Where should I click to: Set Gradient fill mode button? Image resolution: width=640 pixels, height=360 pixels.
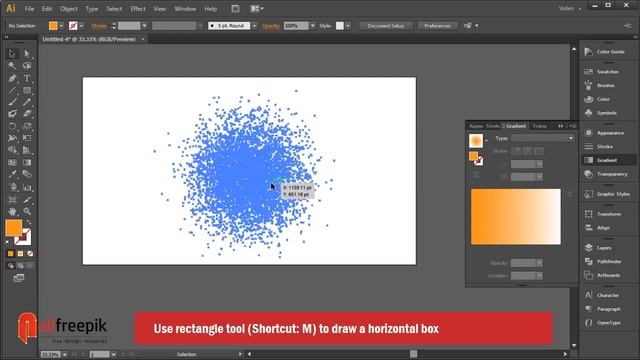pos(20,254)
